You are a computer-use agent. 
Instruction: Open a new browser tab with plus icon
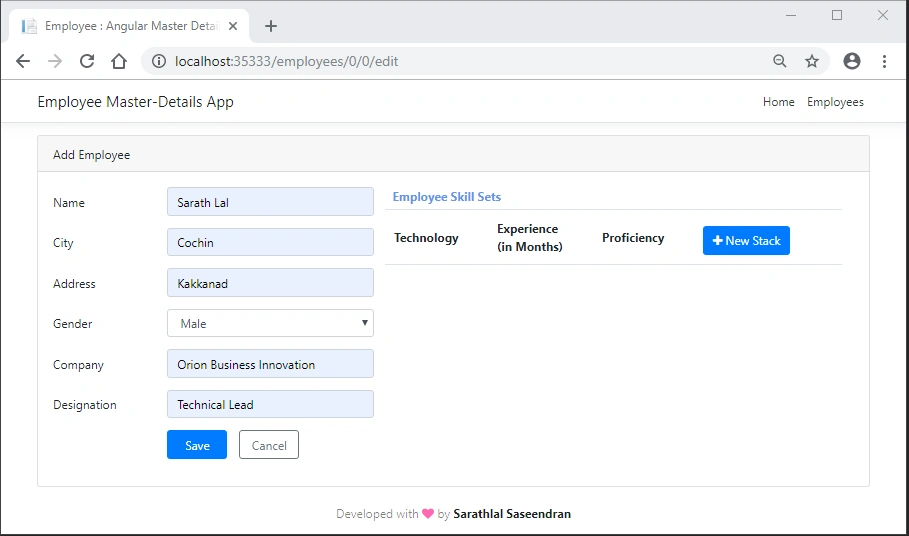(x=270, y=26)
